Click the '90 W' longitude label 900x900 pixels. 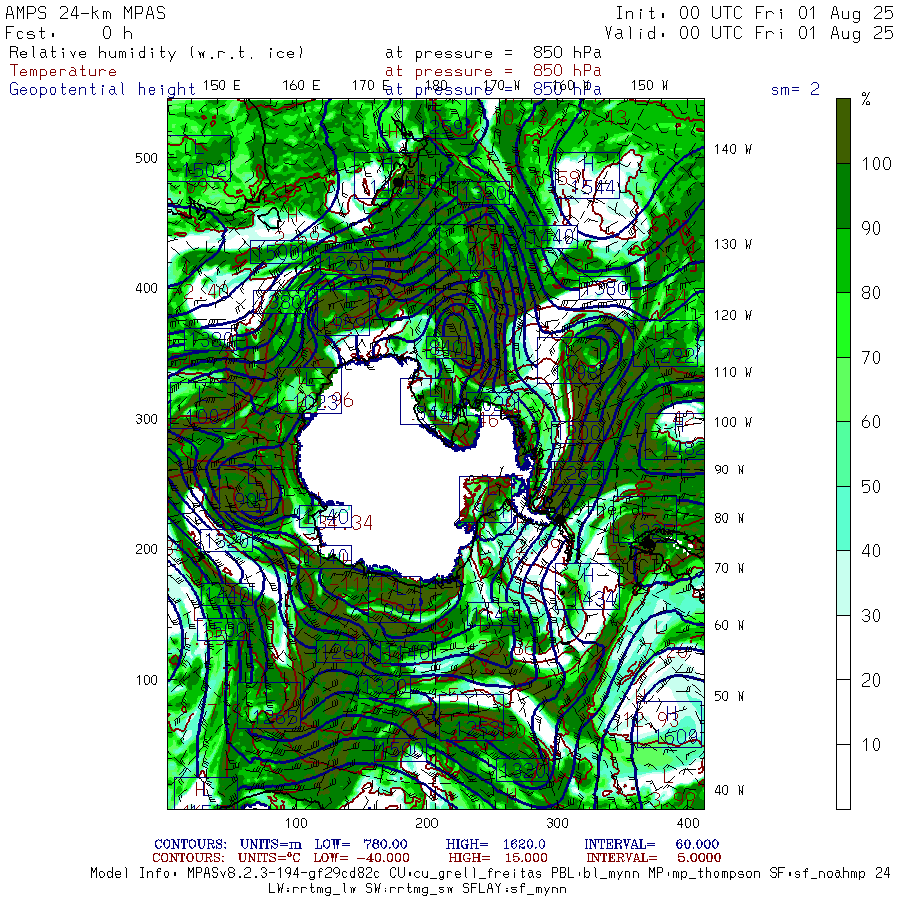coord(729,470)
